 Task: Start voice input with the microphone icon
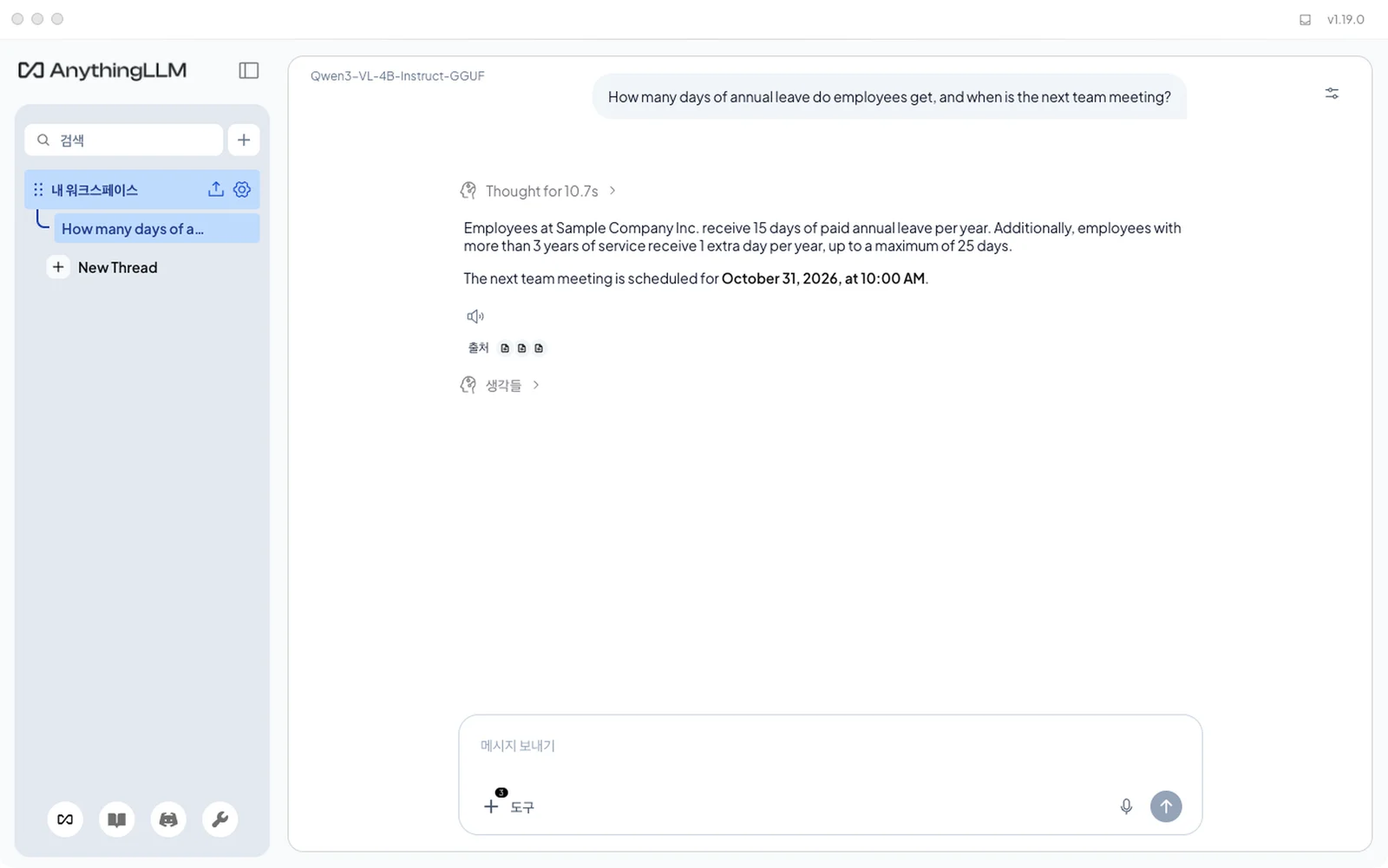coord(1126,806)
